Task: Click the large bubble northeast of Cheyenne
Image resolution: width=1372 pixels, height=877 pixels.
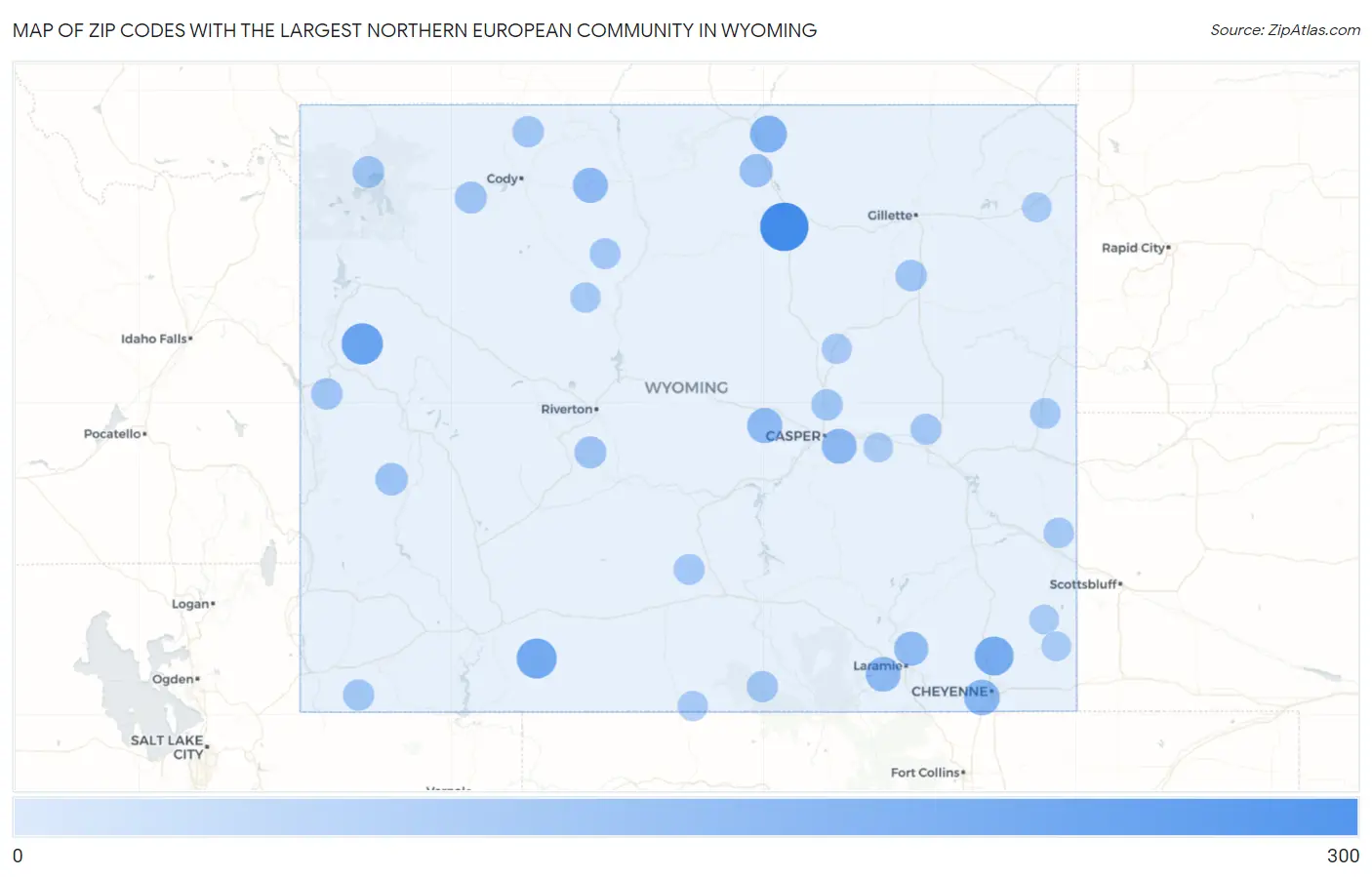Action: click(x=993, y=656)
